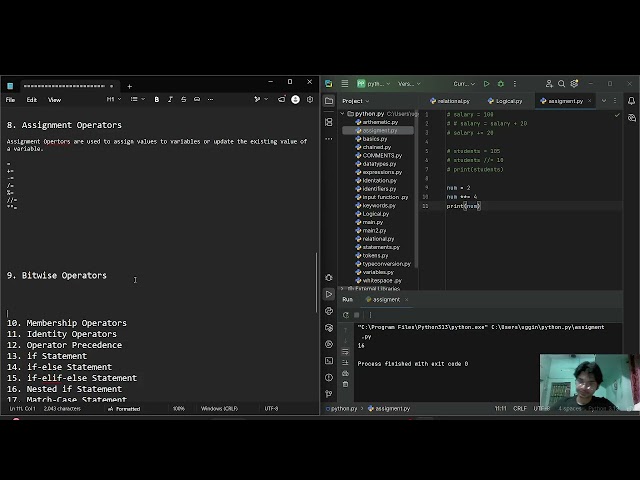
Task: Click the Notepad account avatar
Action: click(x=296, y=100)
